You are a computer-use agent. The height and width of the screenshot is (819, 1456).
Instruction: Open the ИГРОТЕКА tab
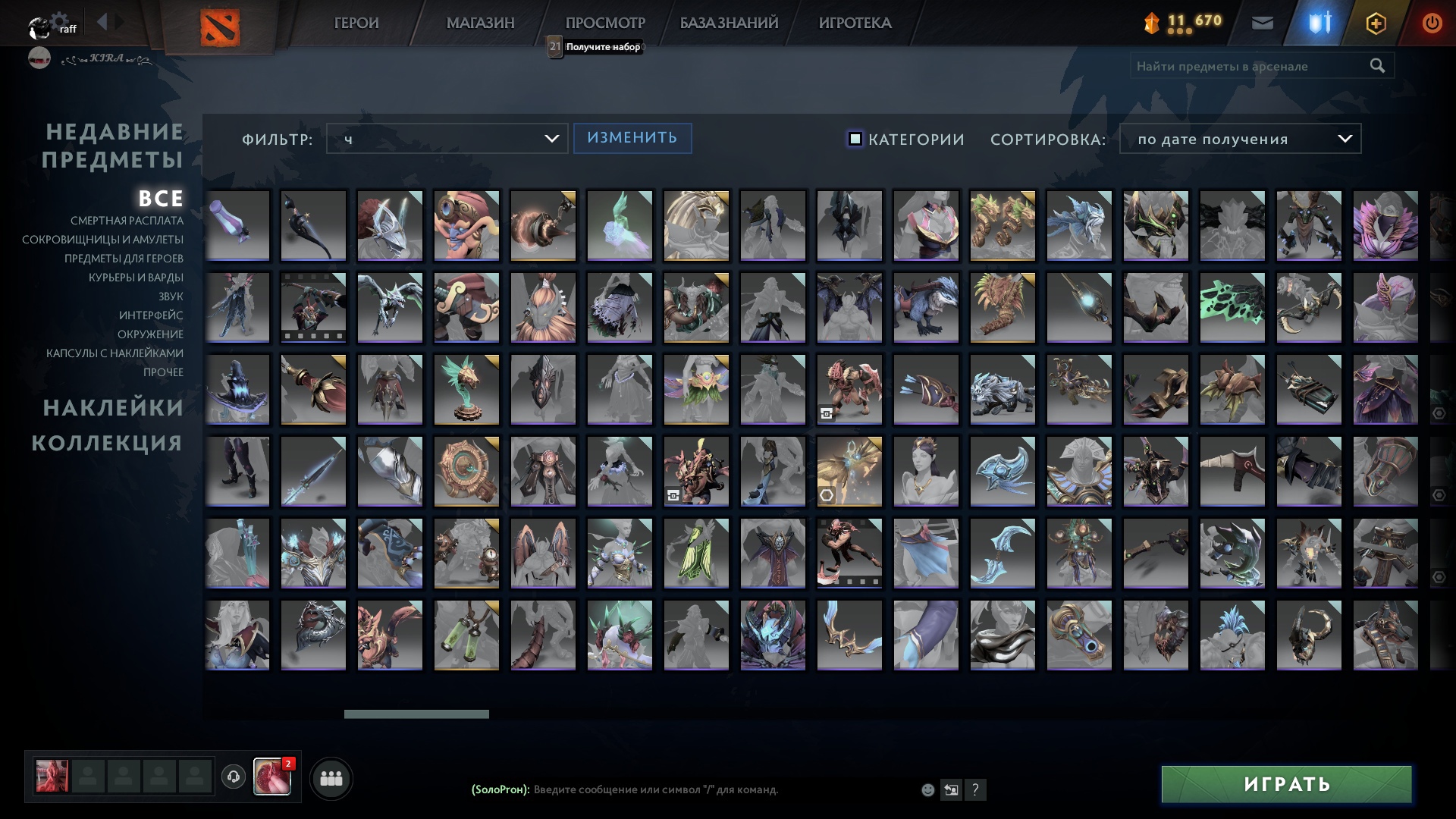[855, 24]
